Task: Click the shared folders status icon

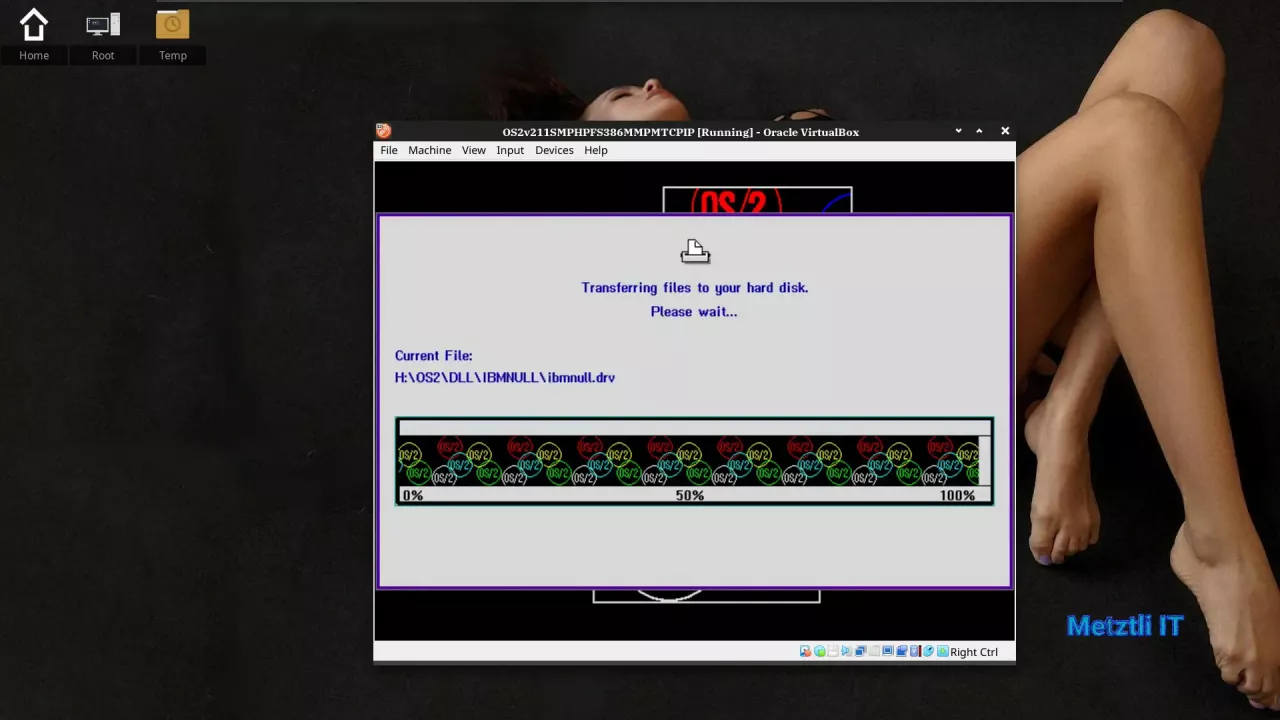Action: tap(901, 651)
